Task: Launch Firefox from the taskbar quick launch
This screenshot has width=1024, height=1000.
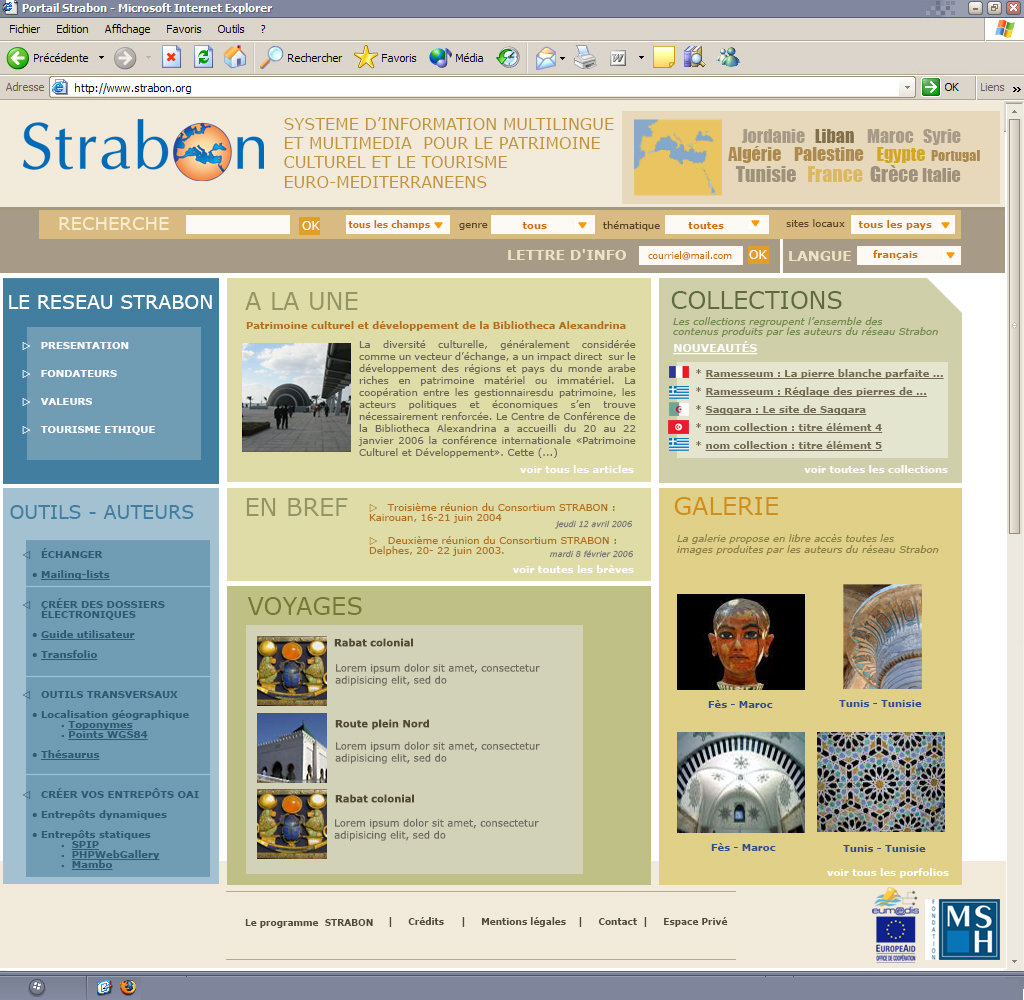Action: 128,987
